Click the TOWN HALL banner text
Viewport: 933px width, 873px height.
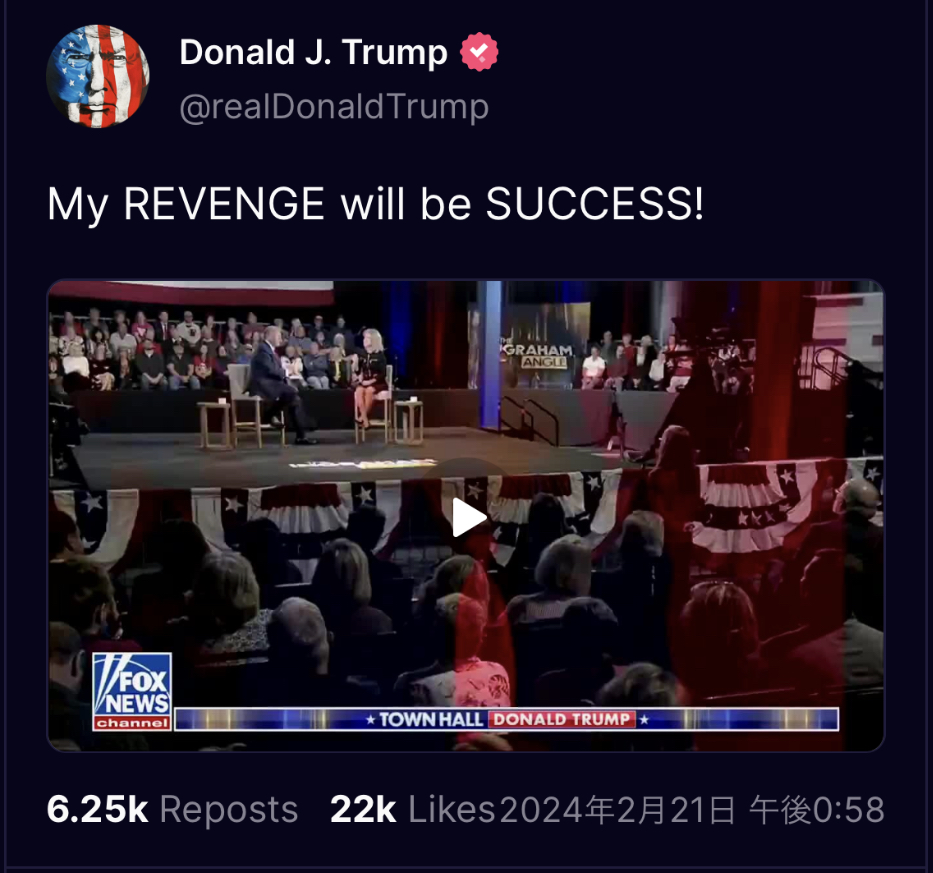[x=431, y=719]
